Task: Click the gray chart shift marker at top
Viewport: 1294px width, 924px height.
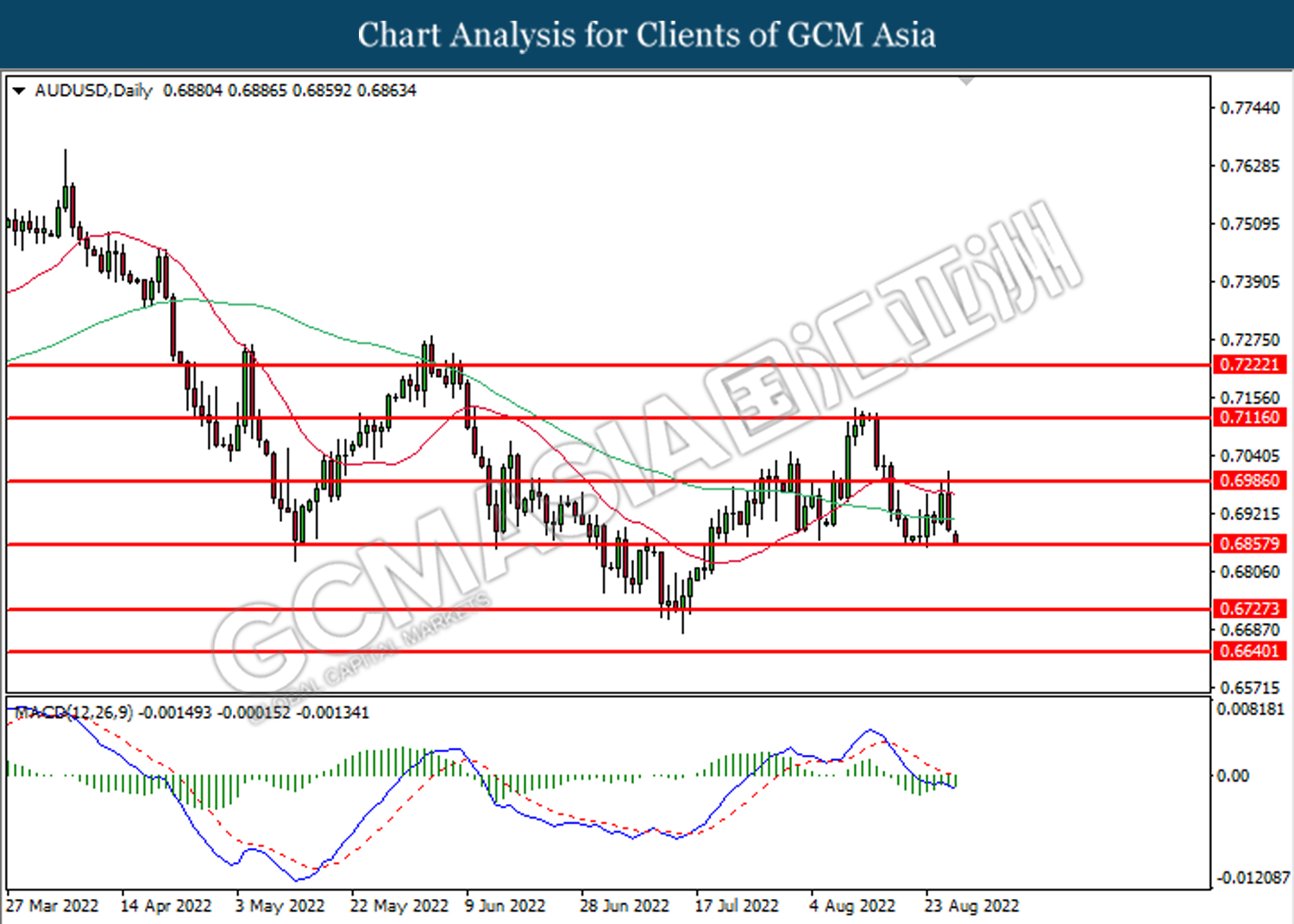Action: click(x=966, y=80)
